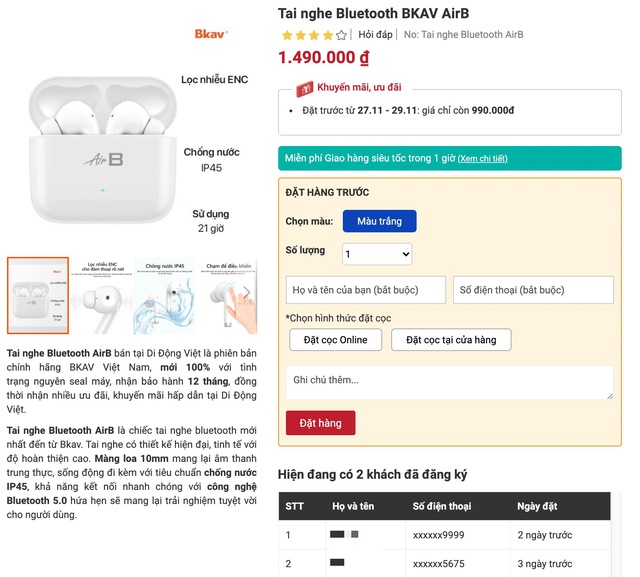Open the Số lượng quantity dropdown

click(377, 254)
